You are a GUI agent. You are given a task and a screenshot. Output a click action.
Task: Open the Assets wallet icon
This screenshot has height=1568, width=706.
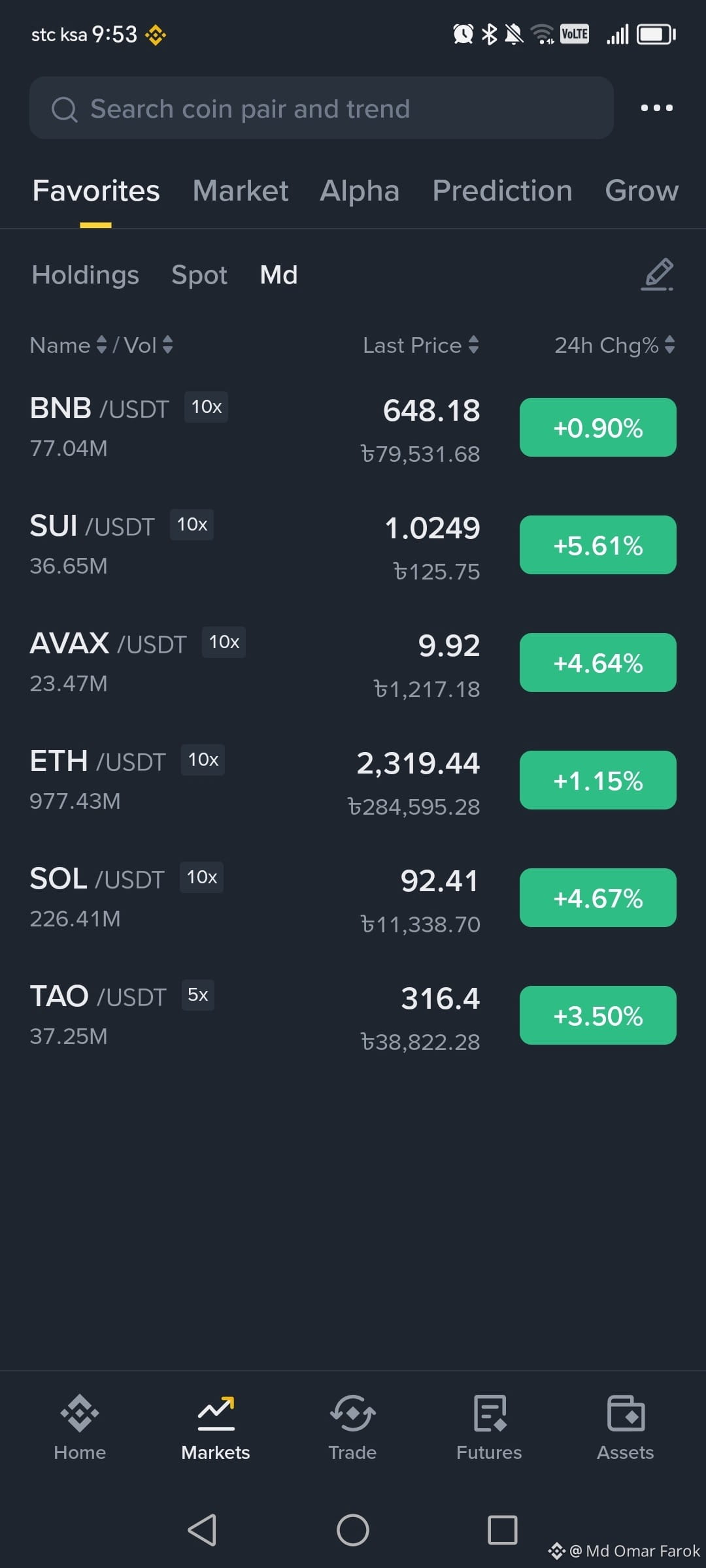(x=626, y=1413)
